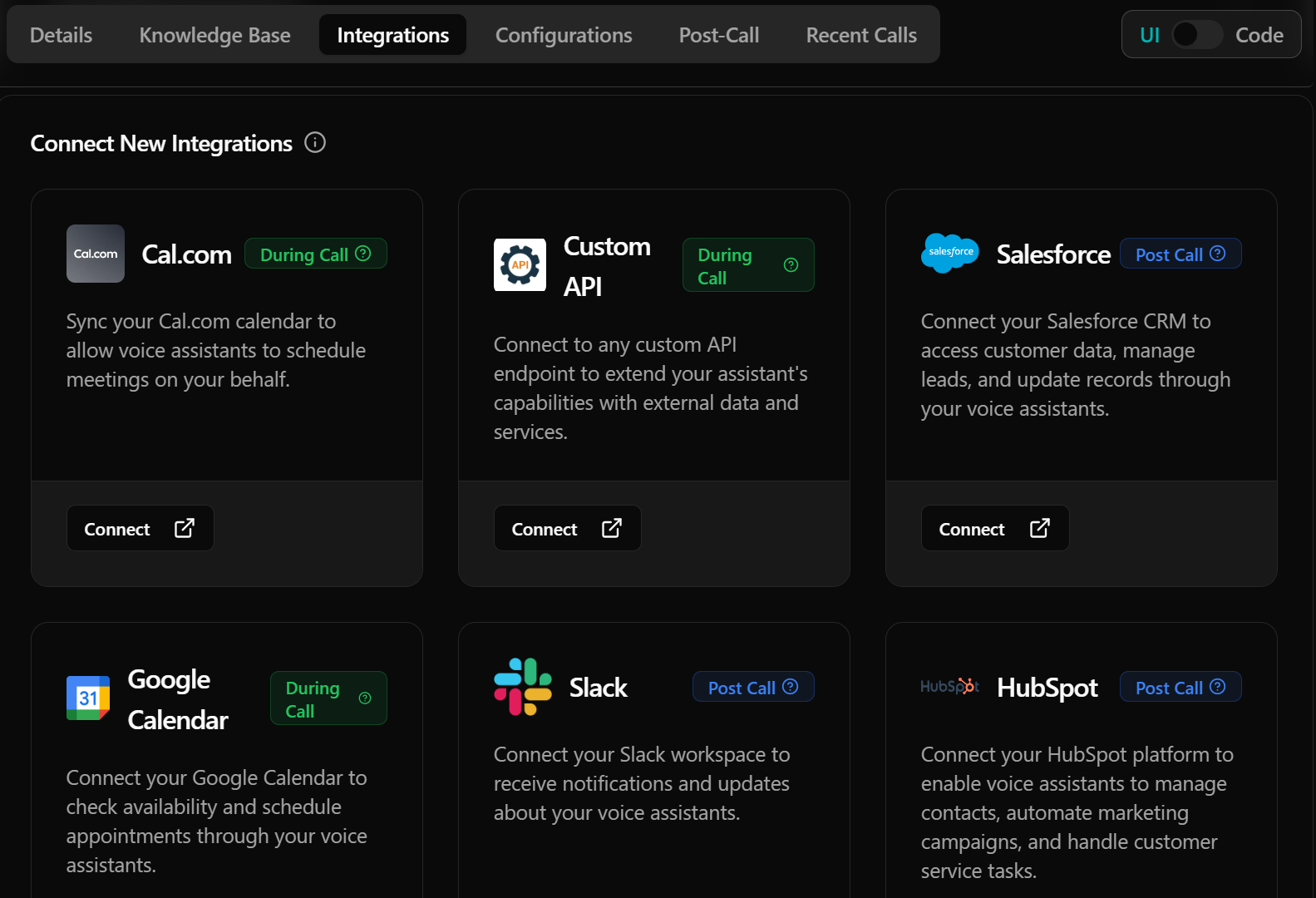The width and height of the screenshot is (1316, 898).
Task: Click the Custom API gear icon
Action: pyautogui.click(x=520, y=265)
